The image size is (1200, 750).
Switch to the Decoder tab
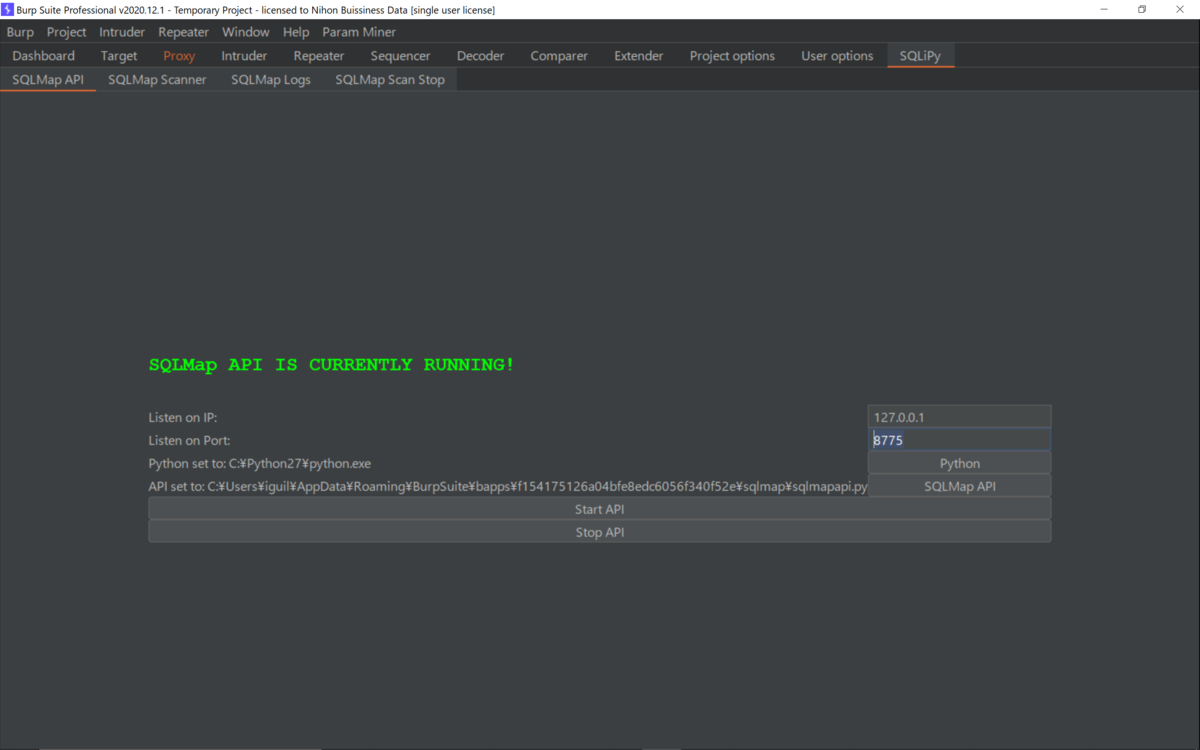pyautogui.click(x=481, y=56)
